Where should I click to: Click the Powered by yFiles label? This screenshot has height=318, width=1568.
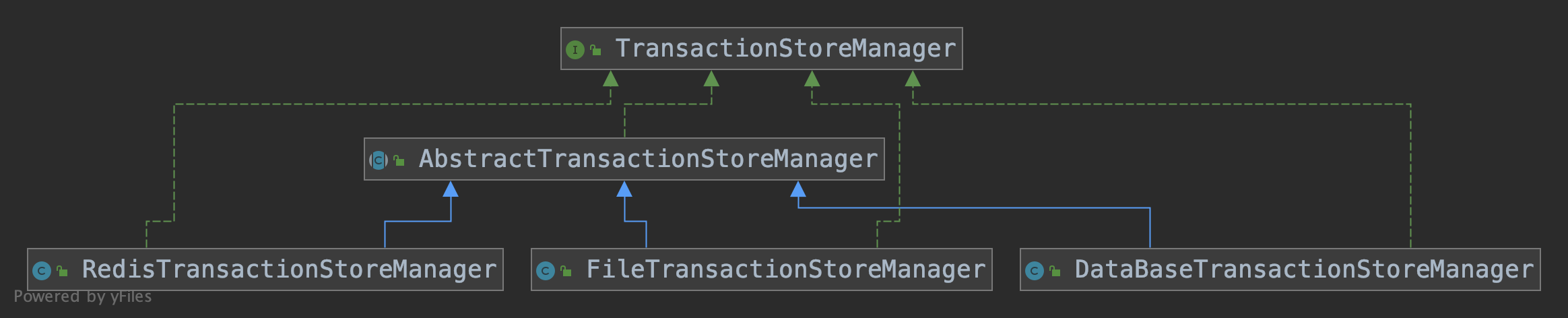coord(83,296)
